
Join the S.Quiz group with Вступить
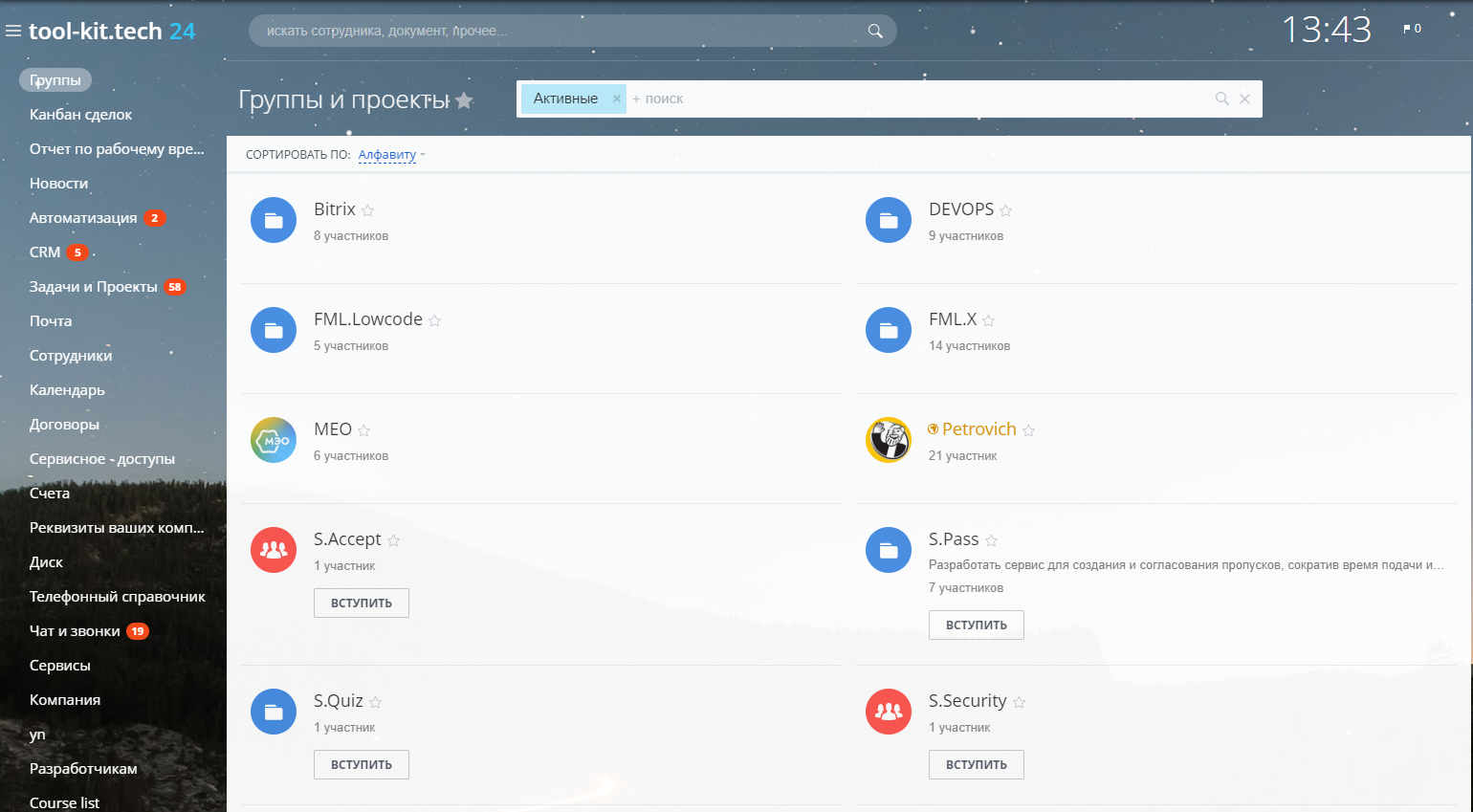tap(362, 764)
